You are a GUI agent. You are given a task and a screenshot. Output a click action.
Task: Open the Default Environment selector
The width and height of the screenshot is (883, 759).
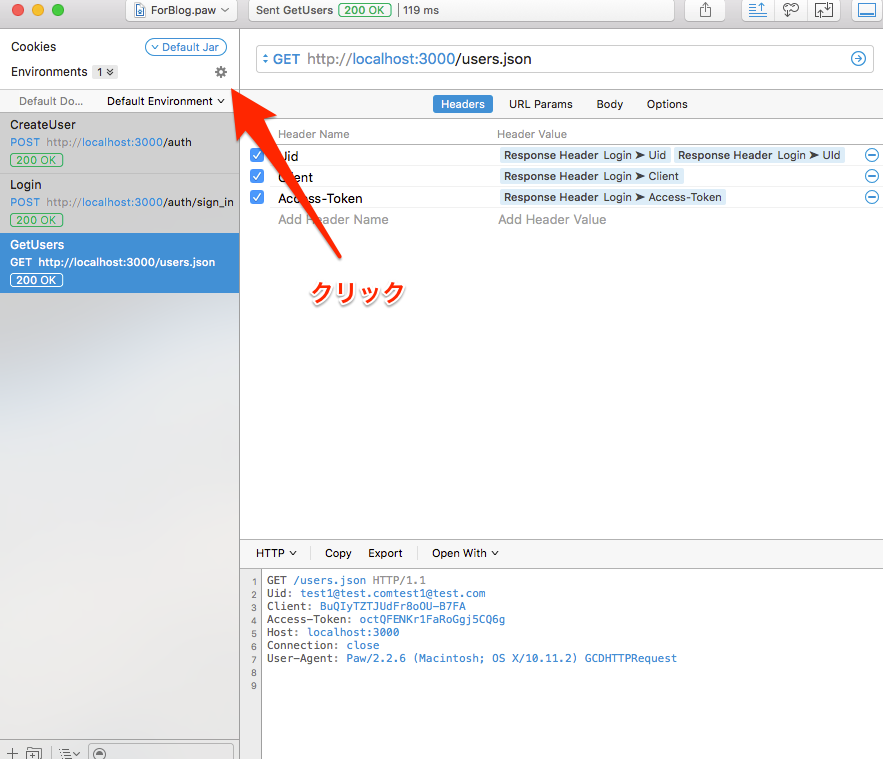coord(166,101)
